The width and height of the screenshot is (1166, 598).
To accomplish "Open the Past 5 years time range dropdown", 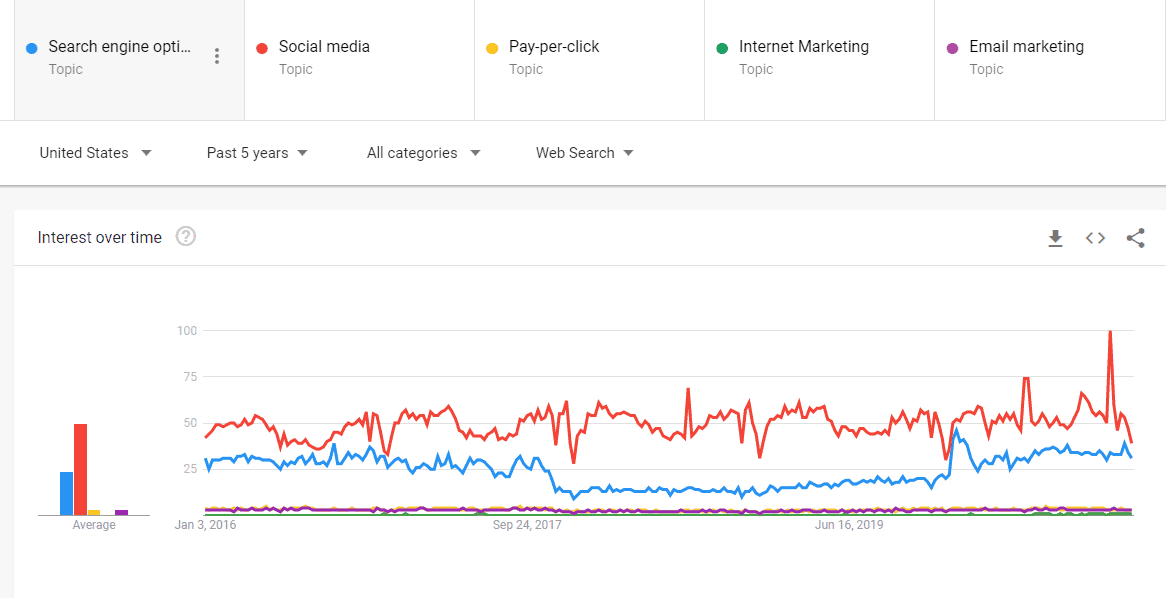I will coord(257,153).
